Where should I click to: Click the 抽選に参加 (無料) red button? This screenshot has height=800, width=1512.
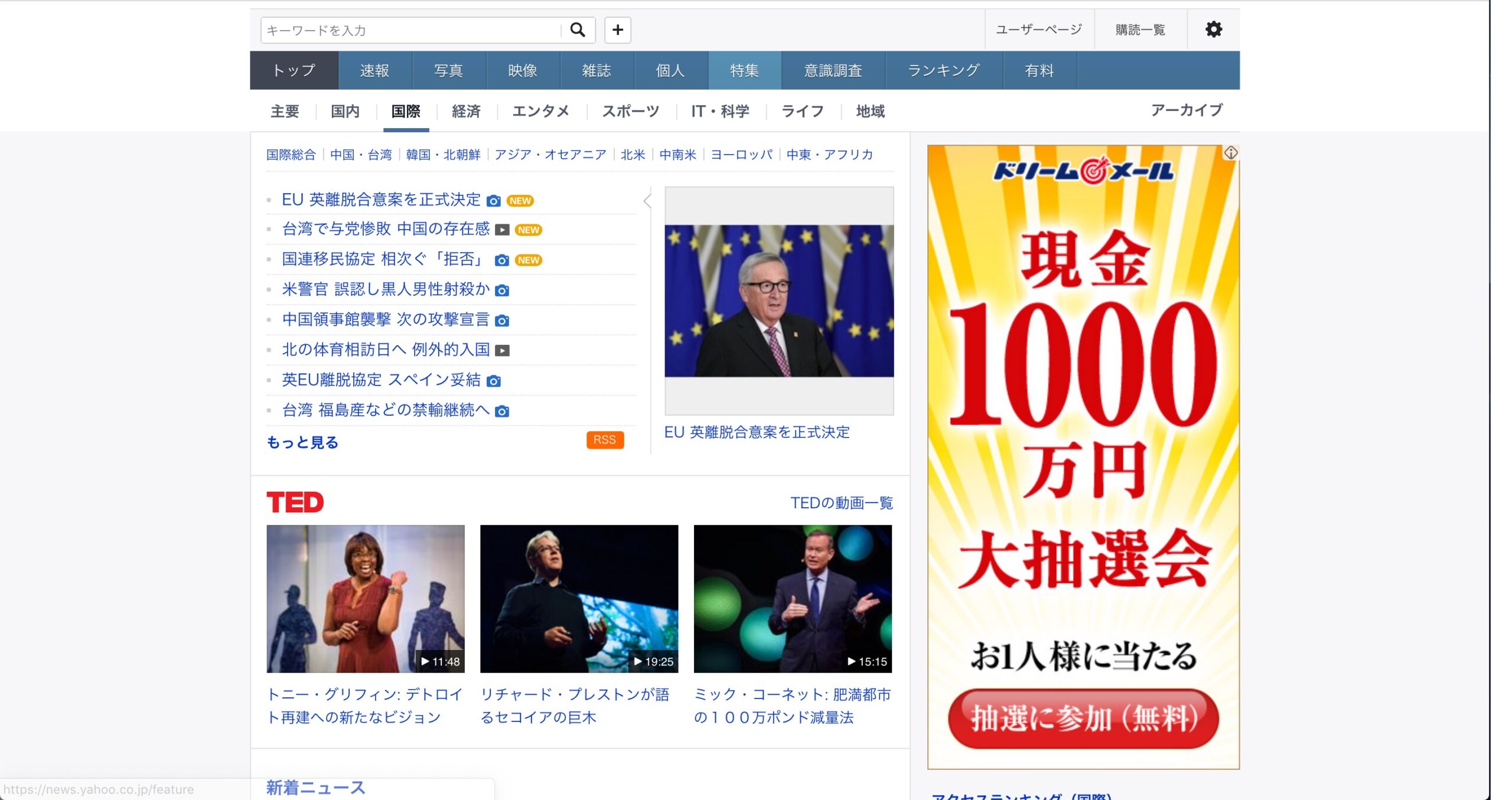1083,719
